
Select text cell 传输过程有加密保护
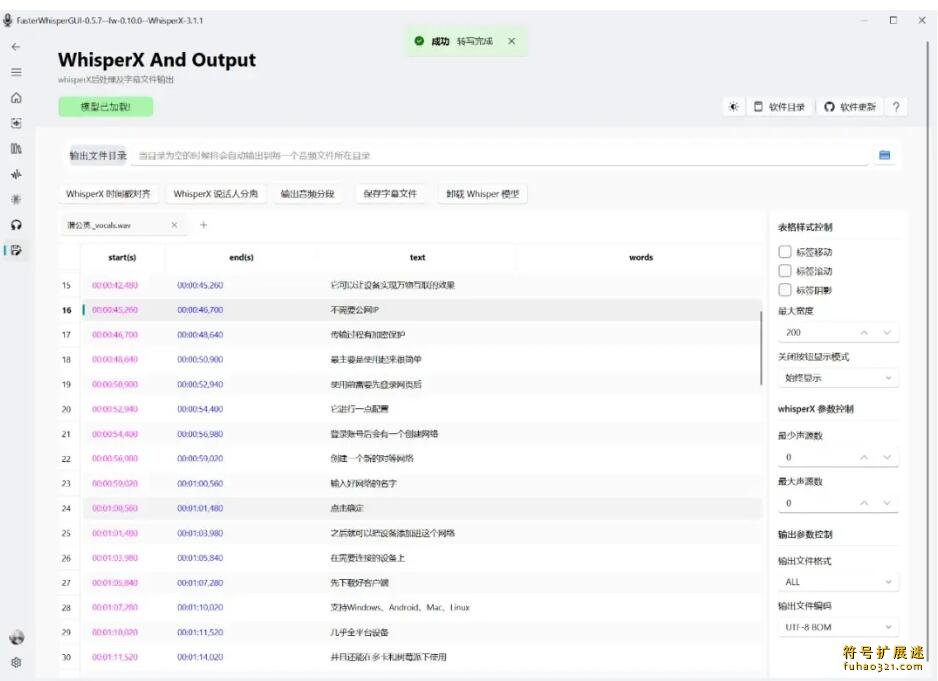pyautogui.click(x=367, y=335)
